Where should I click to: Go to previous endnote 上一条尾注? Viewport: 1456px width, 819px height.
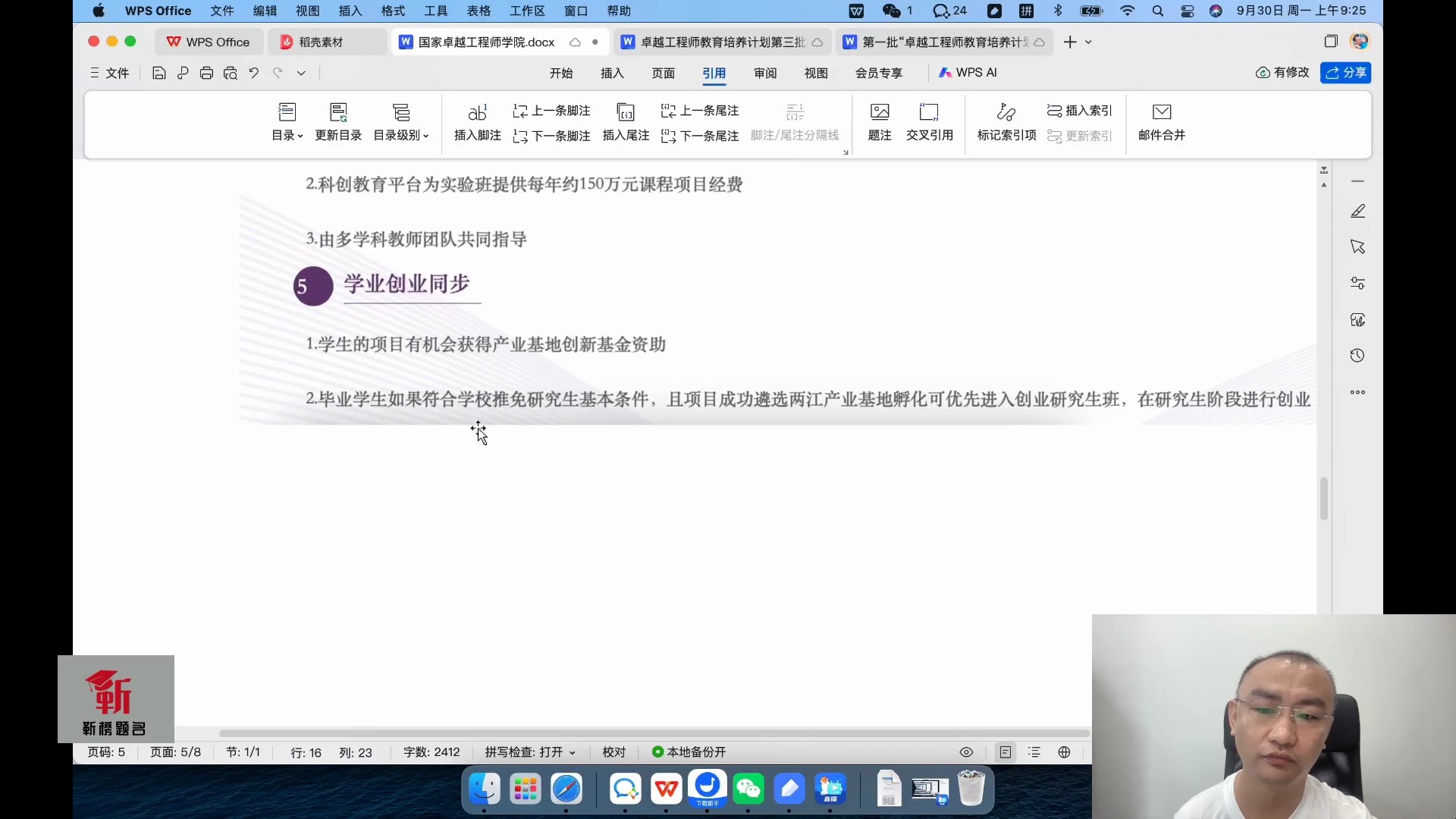point(699,111)
